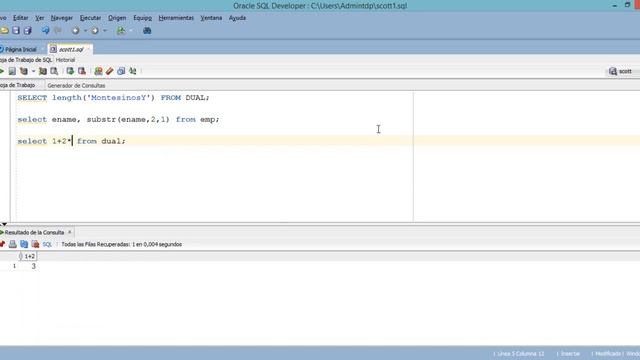Select the Hoja de Trabajo de SQL tab
The image size is (640, 360).
pyautogui.click(x=26, y=60)
